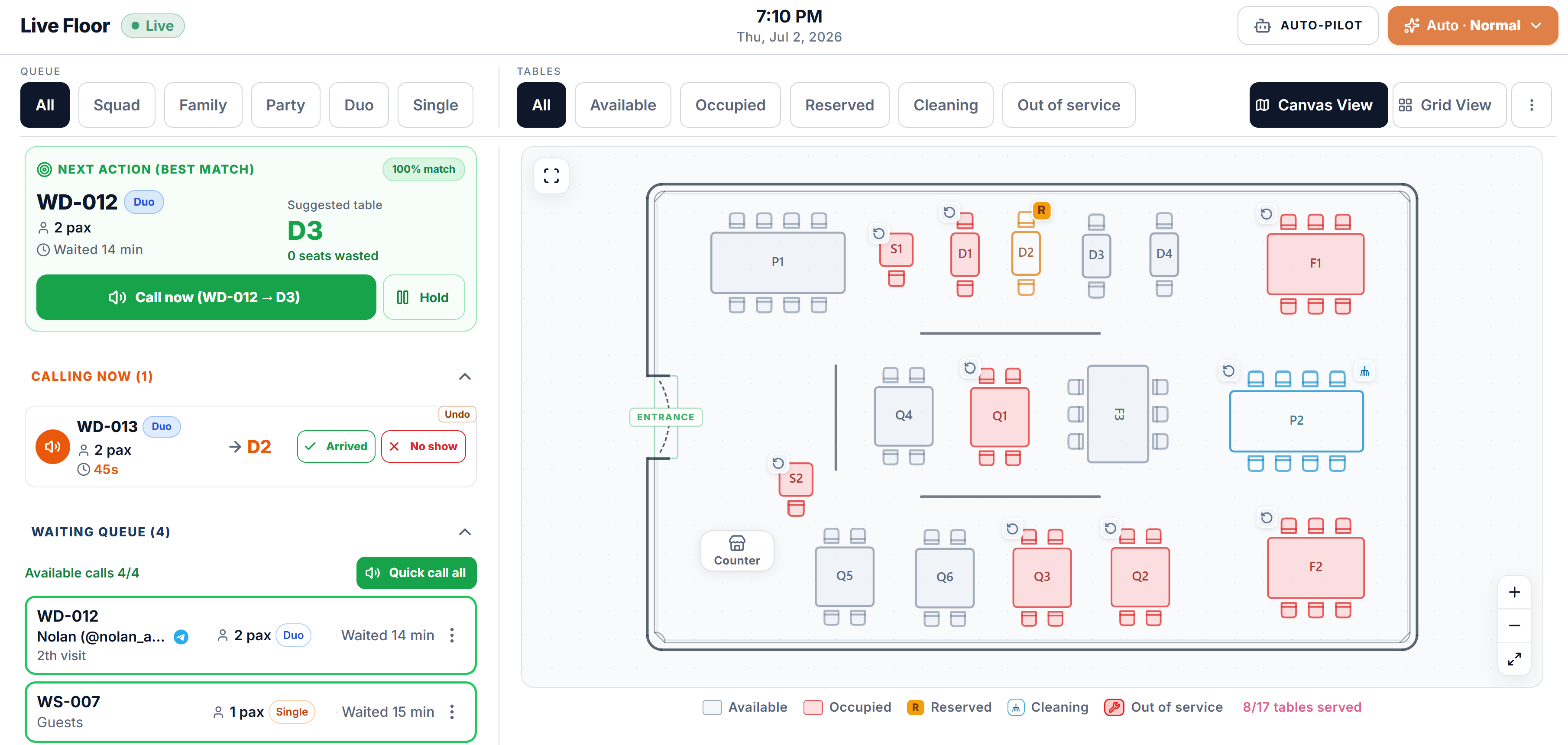Switch to Grid View

(1449, 105)
